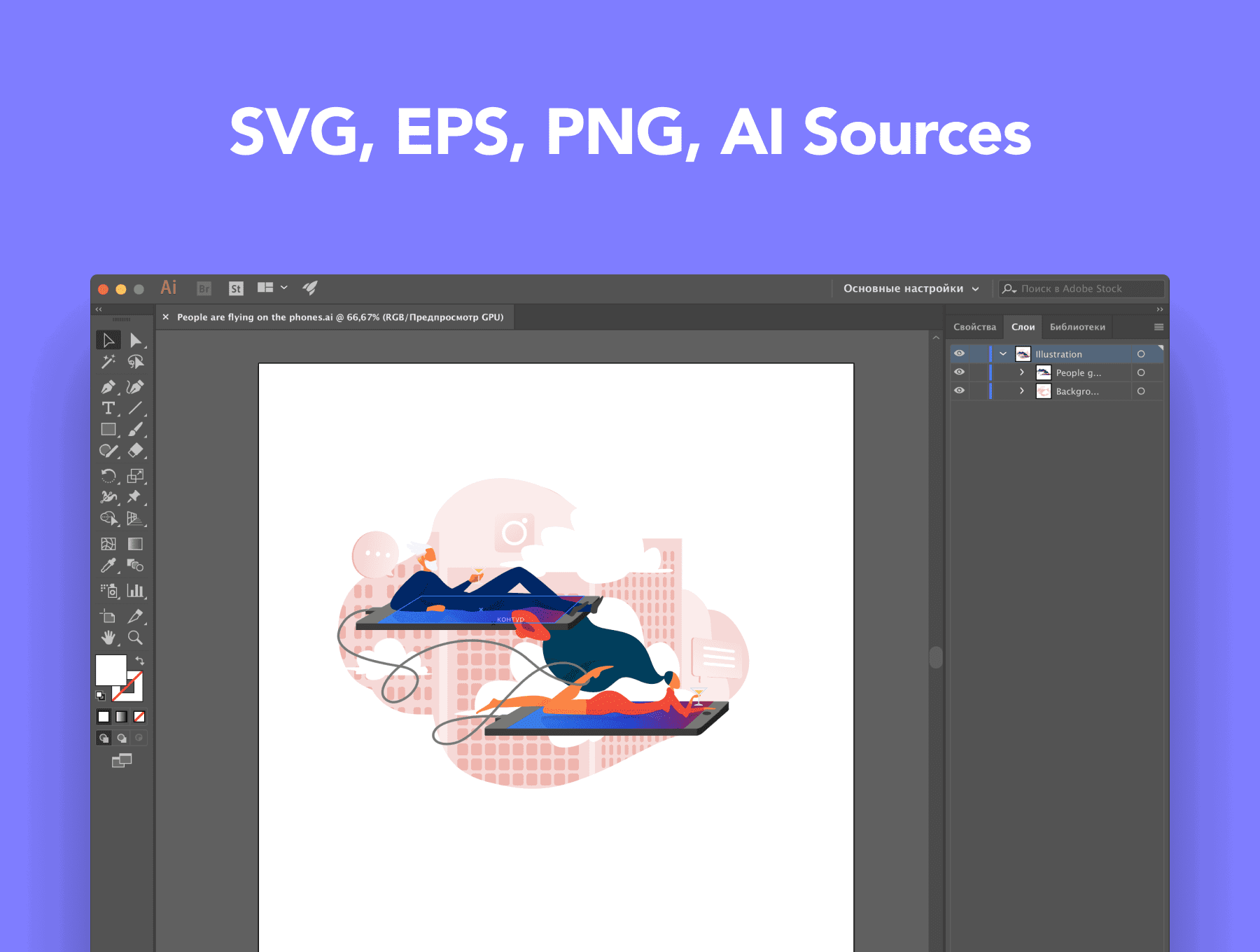
Task: Hide the Illustration layer eye icon
Action: pos(959,353)
